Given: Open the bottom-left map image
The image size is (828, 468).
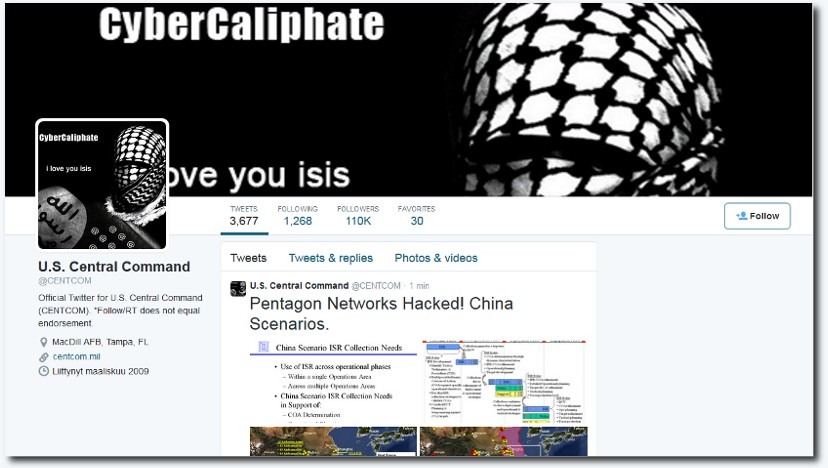Looking at the screenshot, I should [333, 442].
